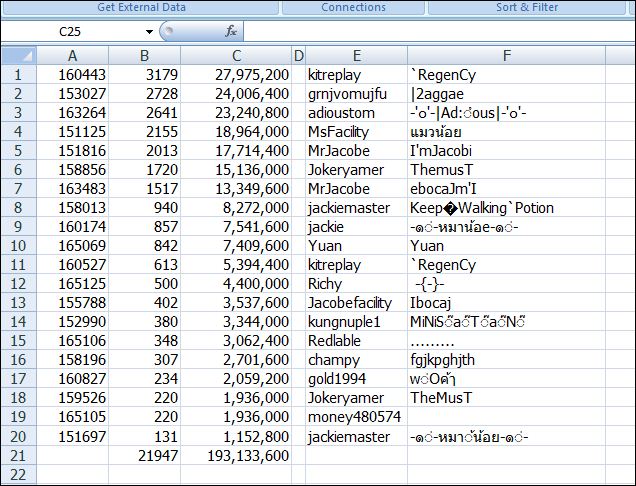
Task: Click cell showing 17,714,400
Action: (x=236, y=151)
